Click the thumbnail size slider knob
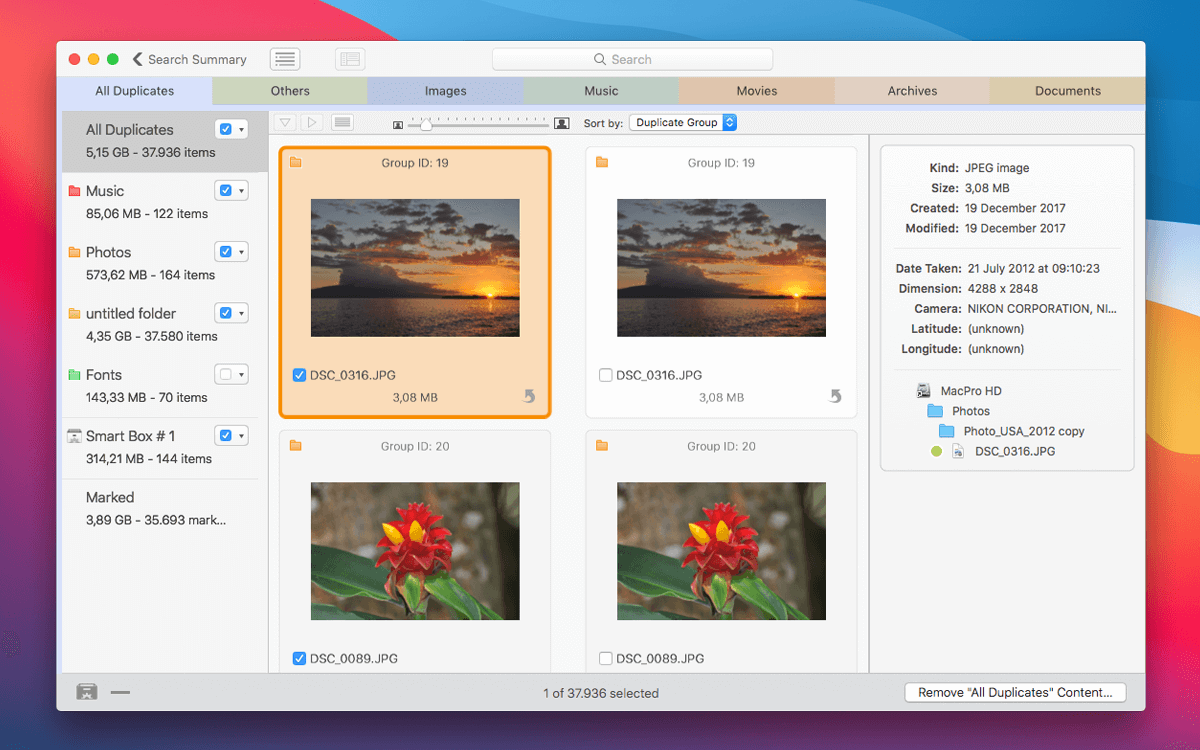 [x=426, y=123]
